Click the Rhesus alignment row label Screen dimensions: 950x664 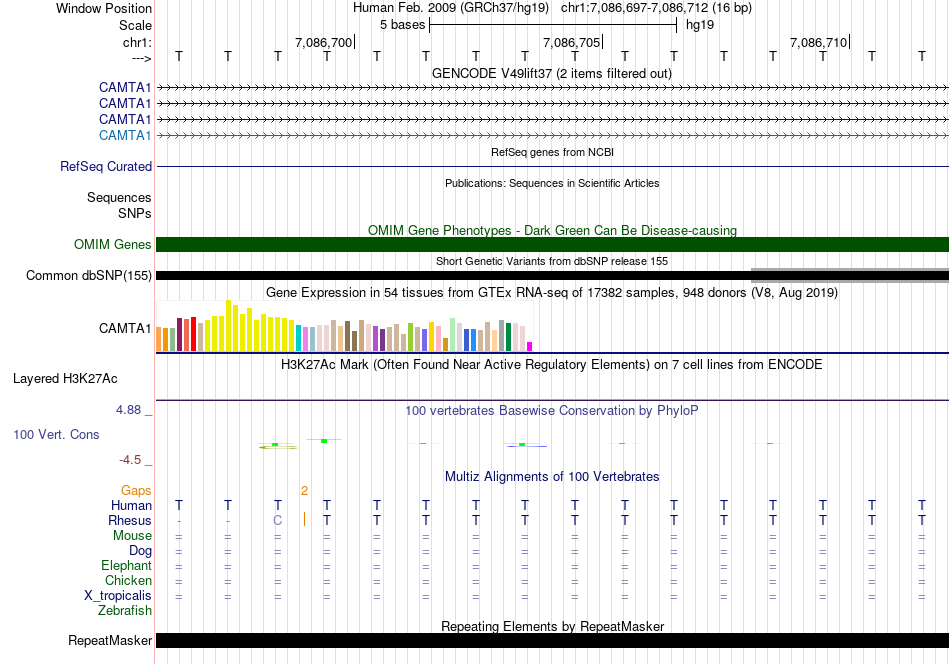130,520
